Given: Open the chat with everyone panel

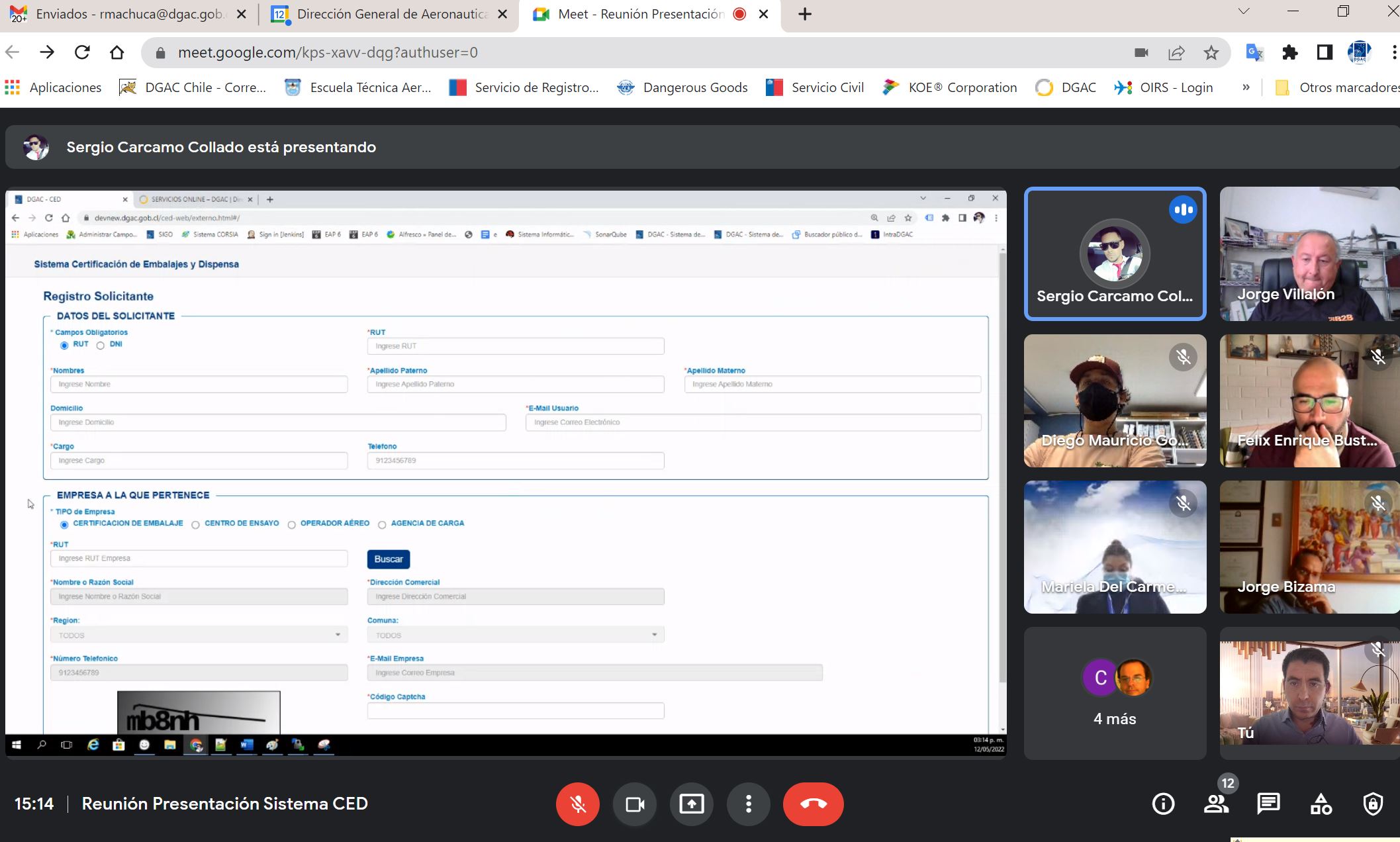Looking at the screenshot, I should tap(1268, 804).
